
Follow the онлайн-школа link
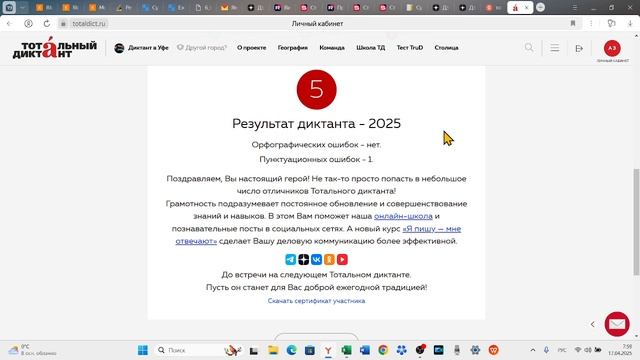point(403,216)
